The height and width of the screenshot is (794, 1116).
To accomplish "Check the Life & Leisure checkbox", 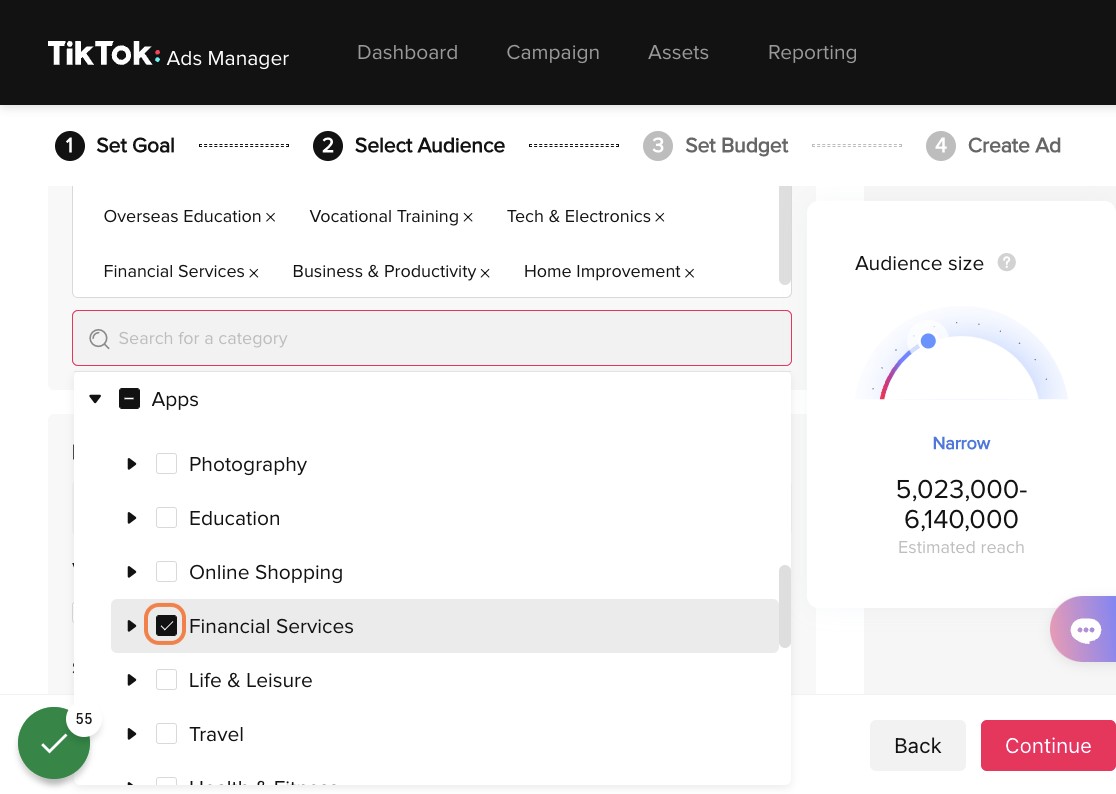I will click(x=166, y=680).
